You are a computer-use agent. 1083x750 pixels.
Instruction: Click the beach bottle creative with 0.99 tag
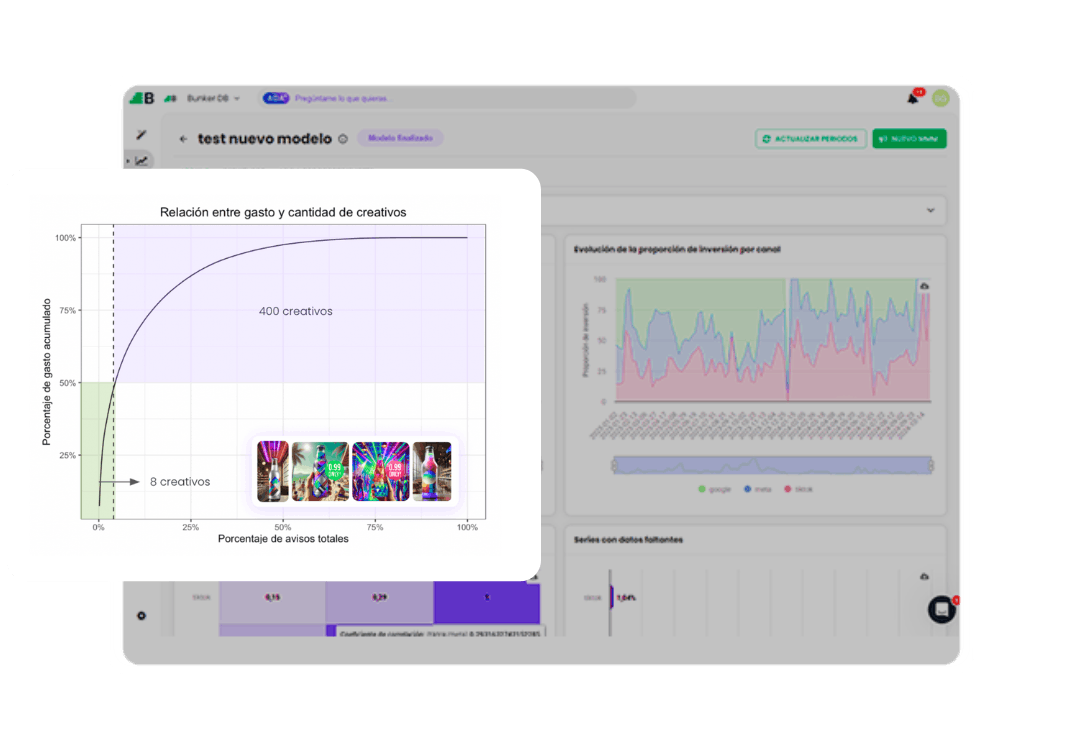coord(320,472)
